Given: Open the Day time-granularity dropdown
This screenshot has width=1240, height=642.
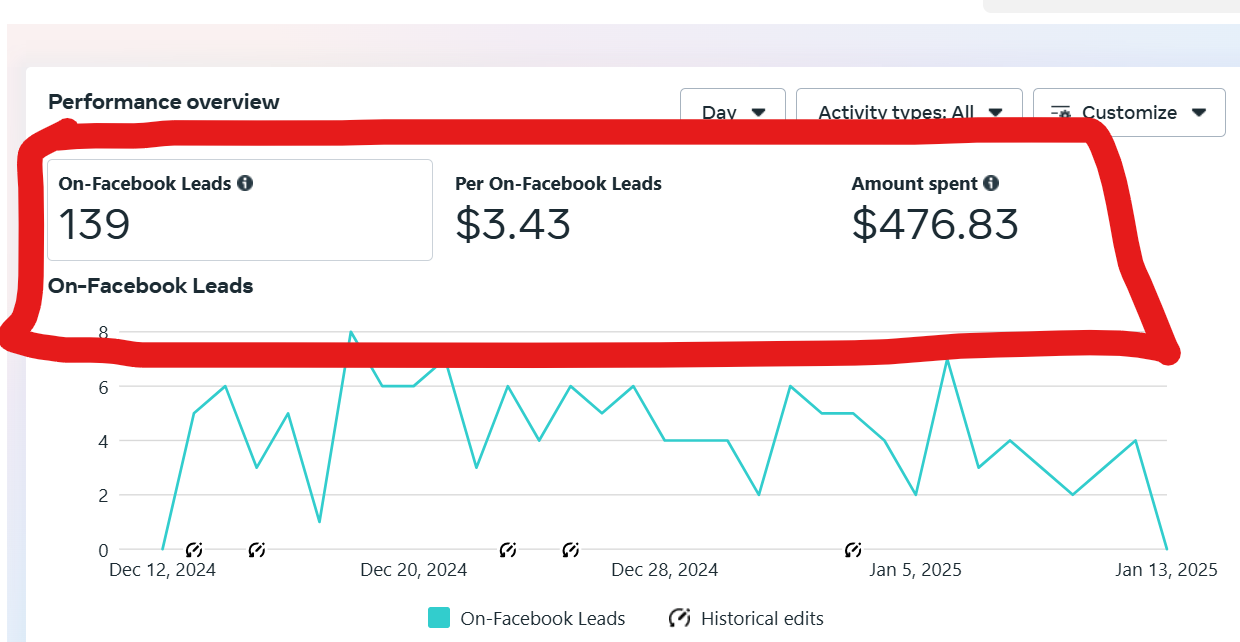Looking at the screenshot, I should [x=733, y=112].
